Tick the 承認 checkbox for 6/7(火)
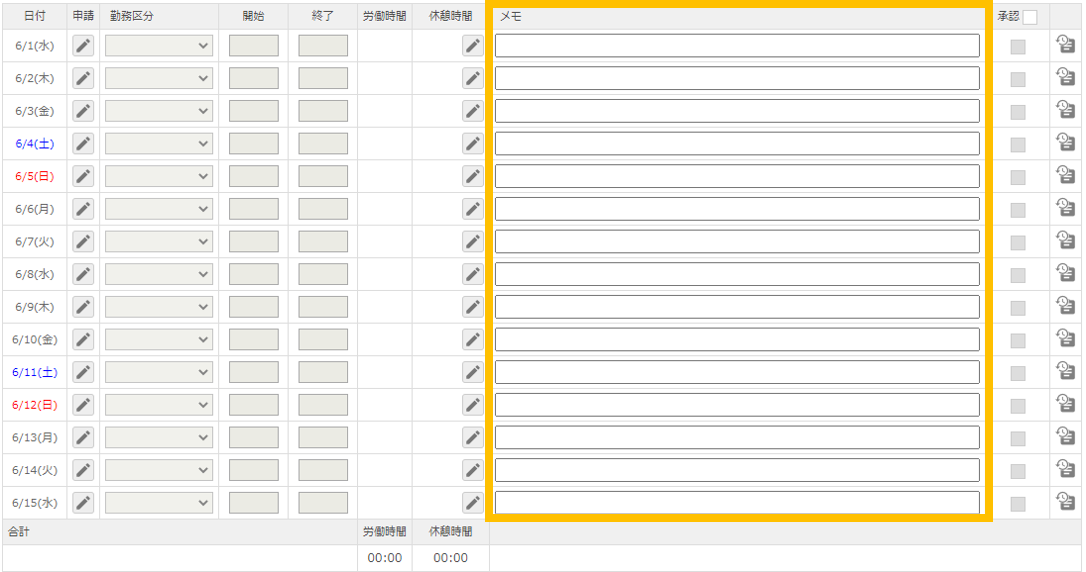The width and height of the screenshot is (1086, 572). [1017, 242]
